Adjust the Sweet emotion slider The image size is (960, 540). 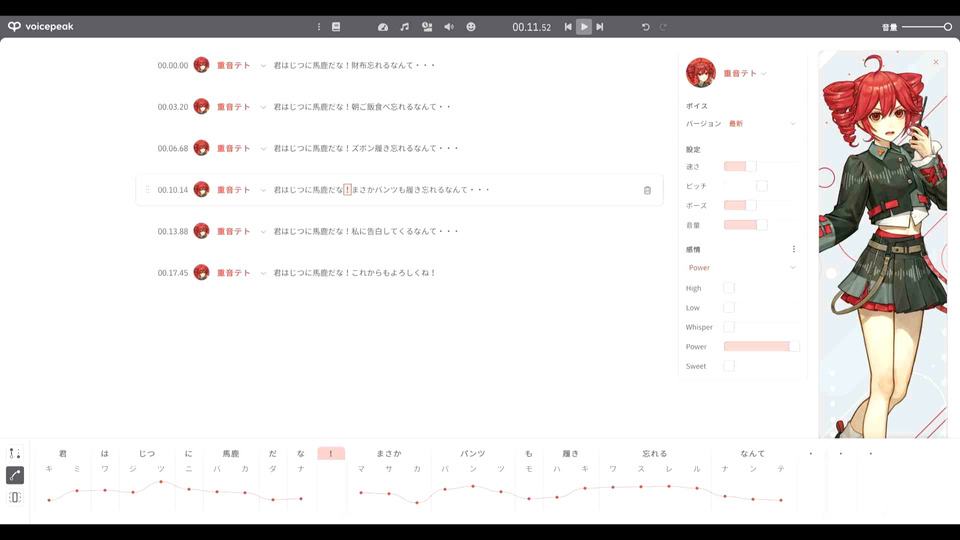click(761, 366)
